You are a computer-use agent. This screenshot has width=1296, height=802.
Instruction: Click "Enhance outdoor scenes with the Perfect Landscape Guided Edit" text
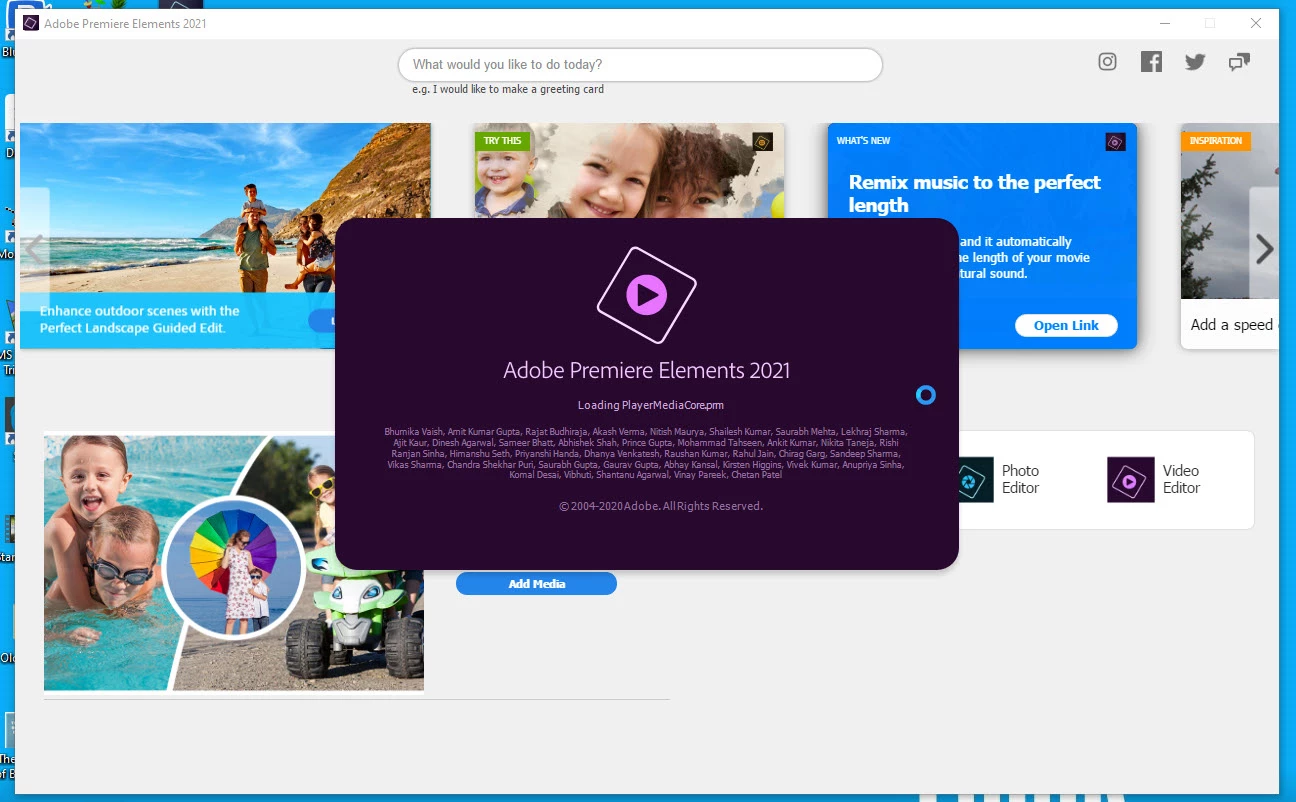[140, 319]
